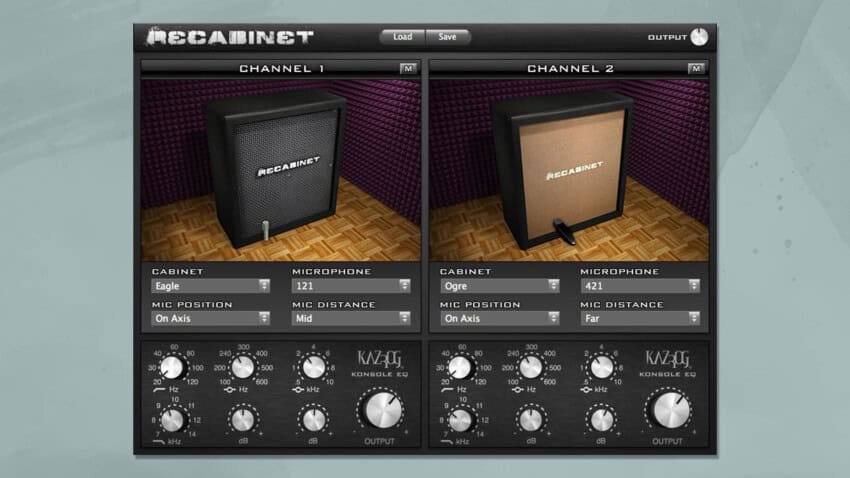Click the master Output knob in the header
The height and width of the screenshot is (478, 850).
(x=699, y=37)
